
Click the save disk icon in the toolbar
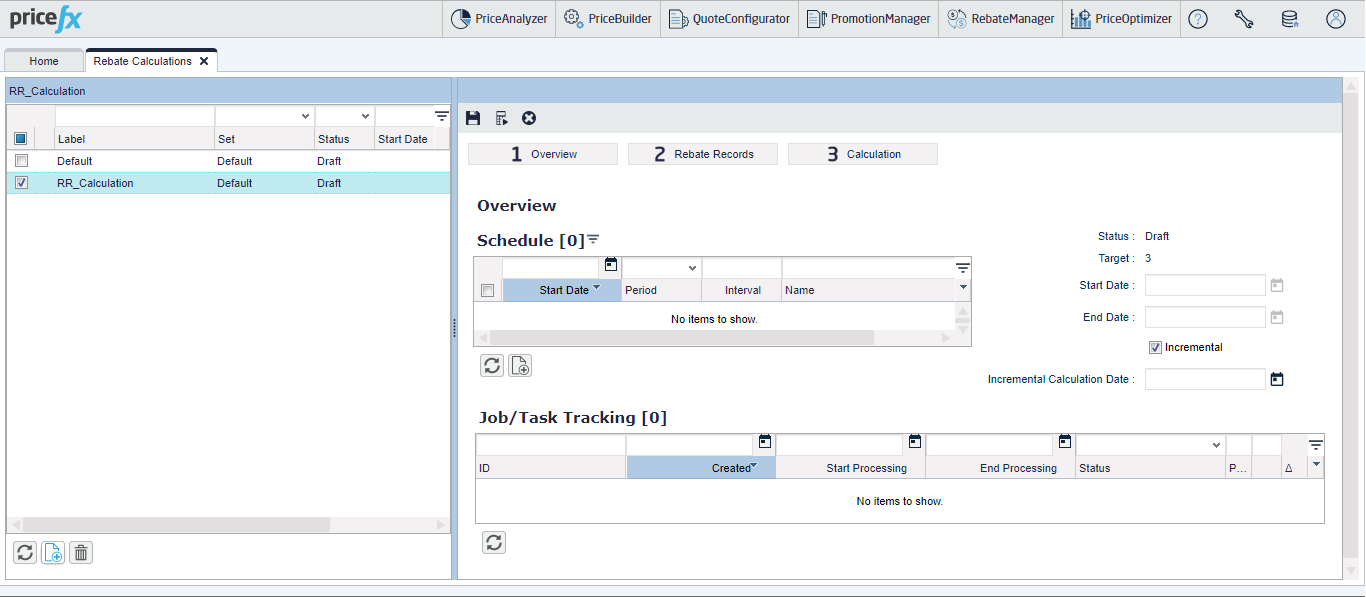coord(474,118)
